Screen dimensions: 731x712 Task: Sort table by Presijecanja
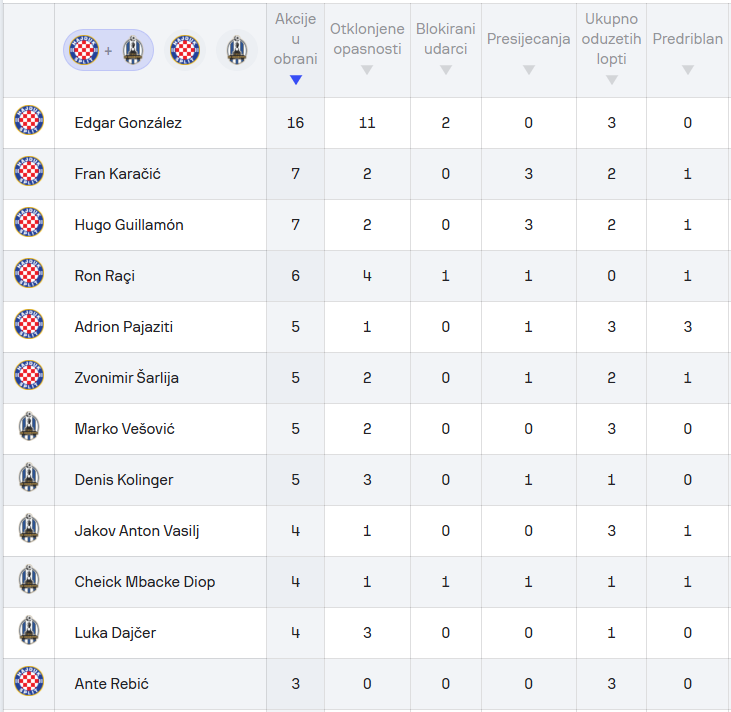point(528,49)
